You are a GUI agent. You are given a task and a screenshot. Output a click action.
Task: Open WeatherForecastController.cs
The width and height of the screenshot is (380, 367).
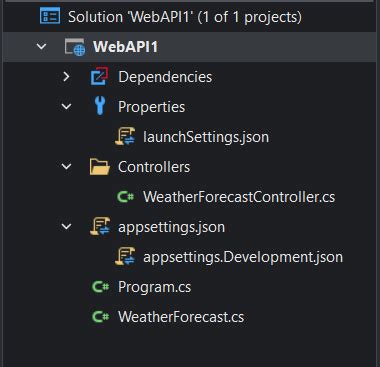click(x=239, y=197)
